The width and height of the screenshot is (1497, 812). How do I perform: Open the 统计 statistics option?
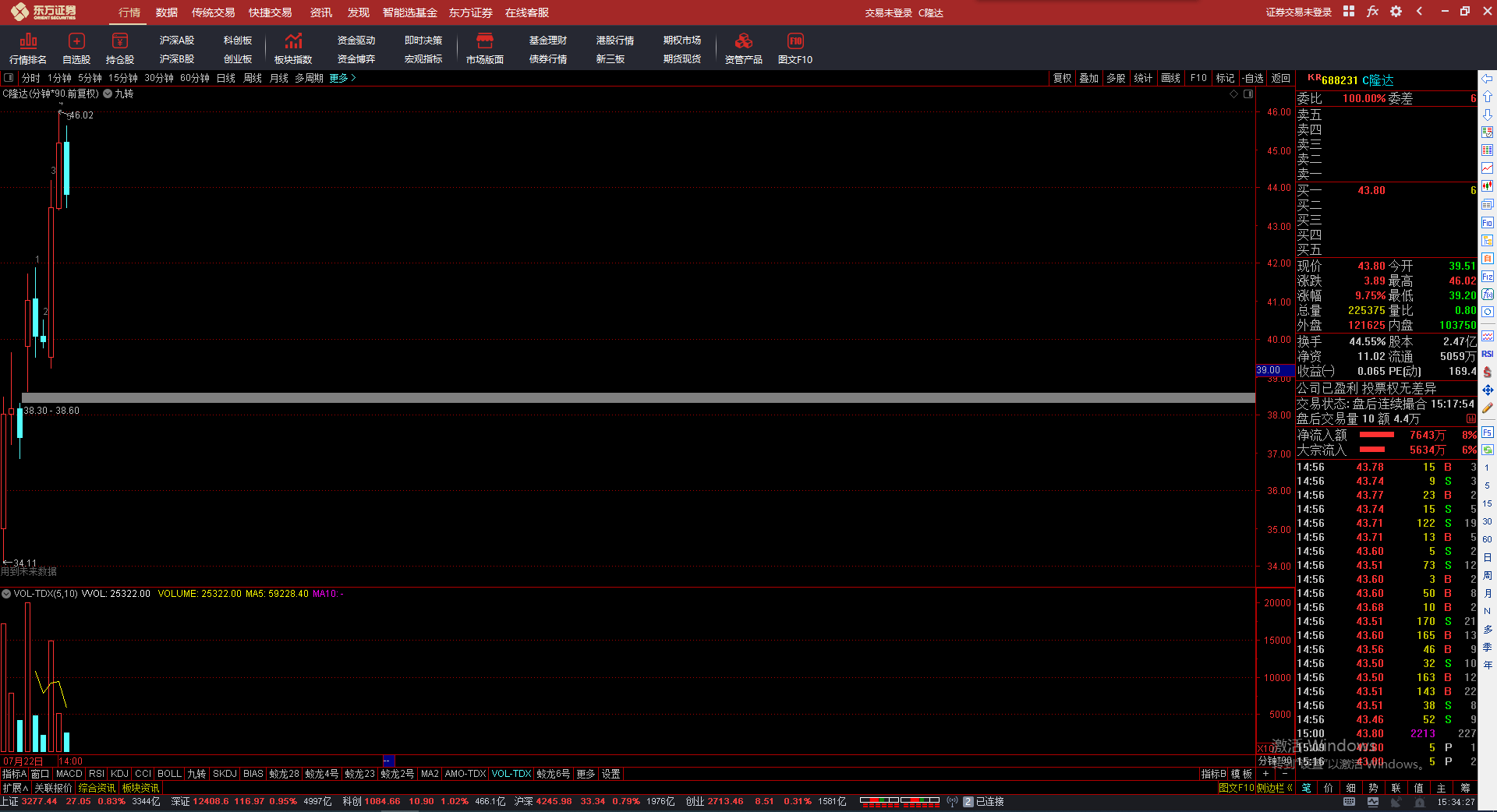[1143, 78]
